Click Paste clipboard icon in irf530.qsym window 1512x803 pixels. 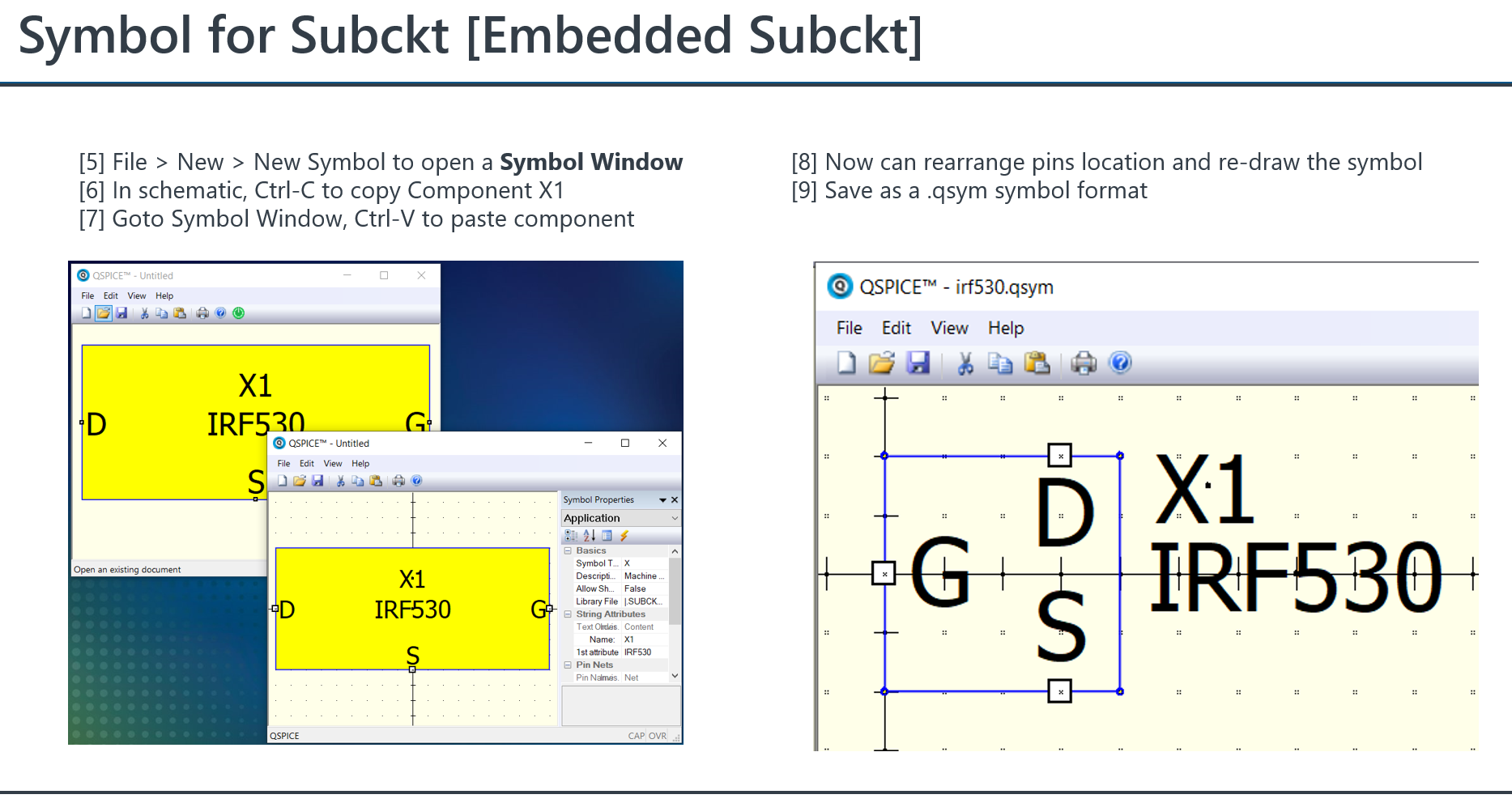[x=1037, y=363]
